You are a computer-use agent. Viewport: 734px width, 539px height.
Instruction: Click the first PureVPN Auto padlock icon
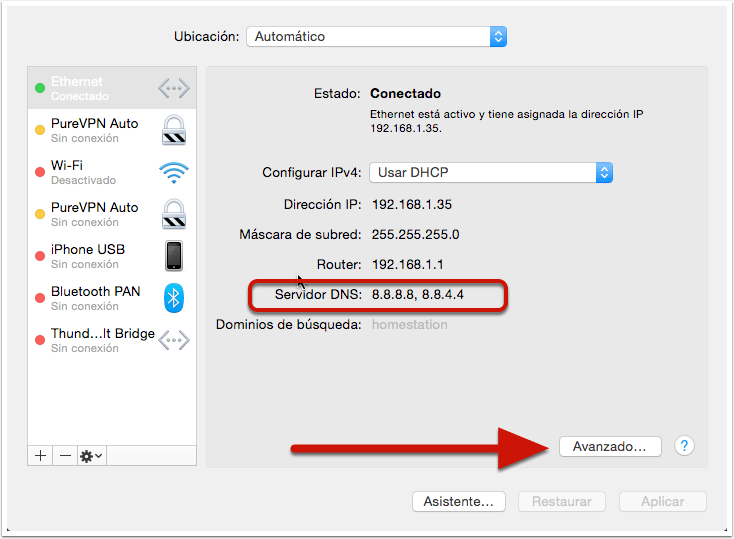pyautogui.click(x=174, y=131)
